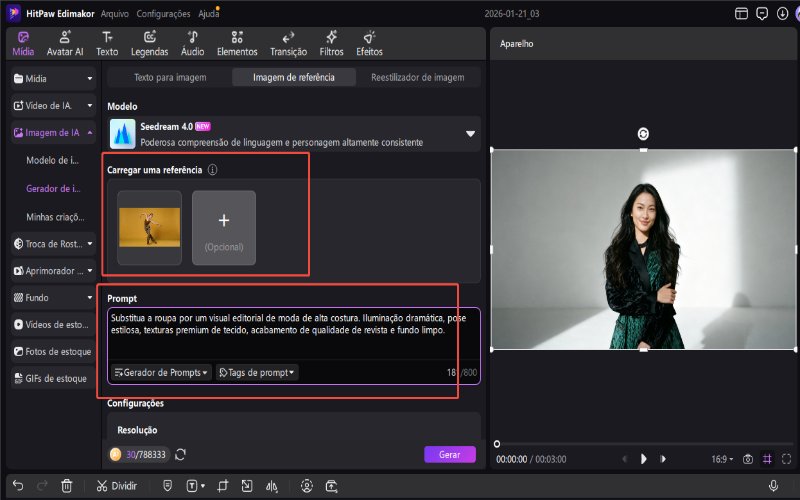Open the Filtros tool tab
800x500 pixels.
tap(331, 44)
